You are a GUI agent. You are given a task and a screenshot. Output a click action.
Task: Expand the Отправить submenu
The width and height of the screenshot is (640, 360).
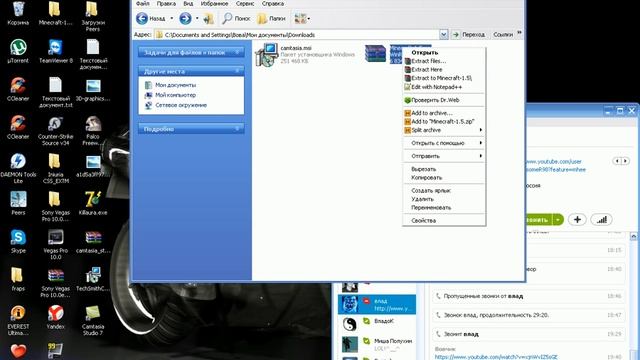[x=444, y=156]
